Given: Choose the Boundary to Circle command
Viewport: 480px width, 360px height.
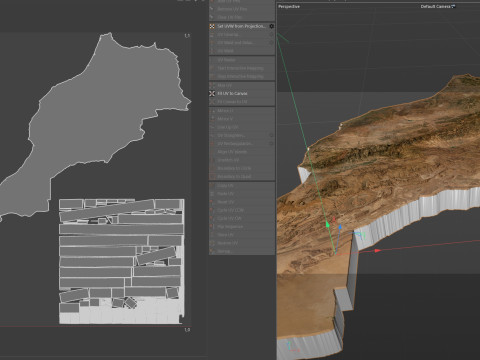Looking at the screenshot, I should pyautogui.click(x=242, y=168).
